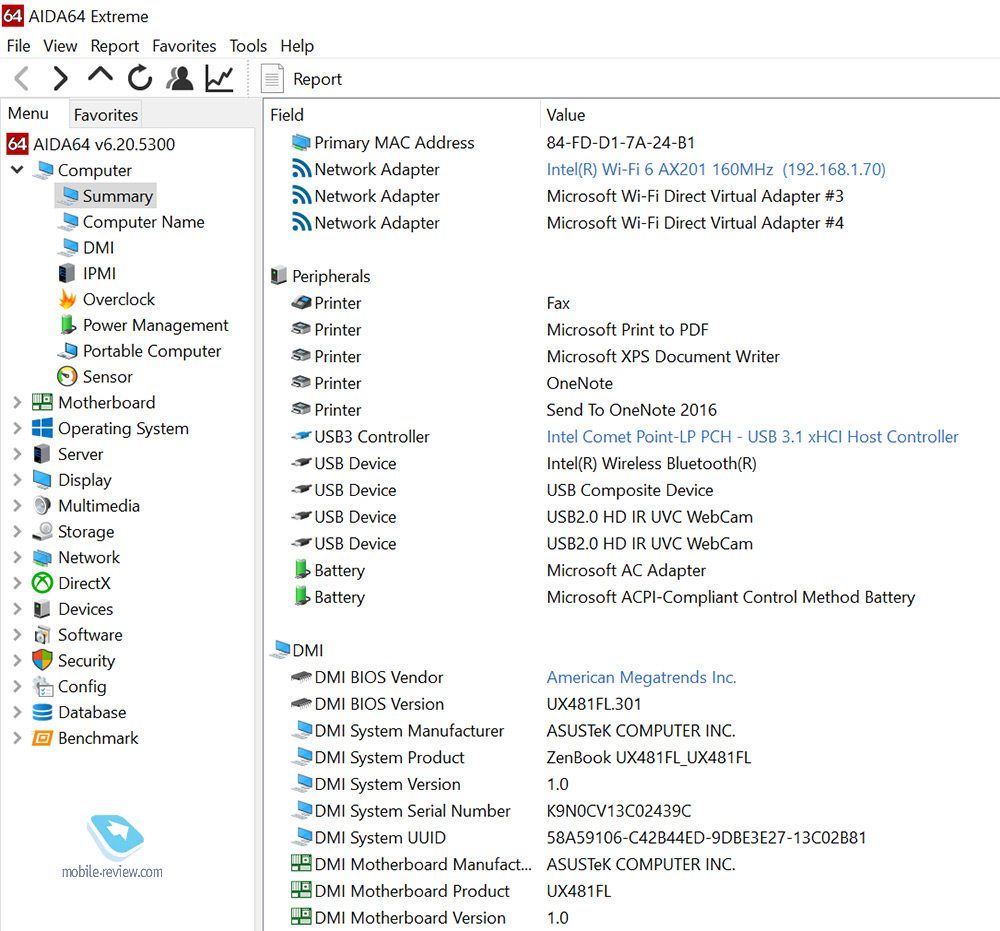Viewport: 1000px width, 931px height.
Task: Open the File menu
Action: tap(18, 46)
